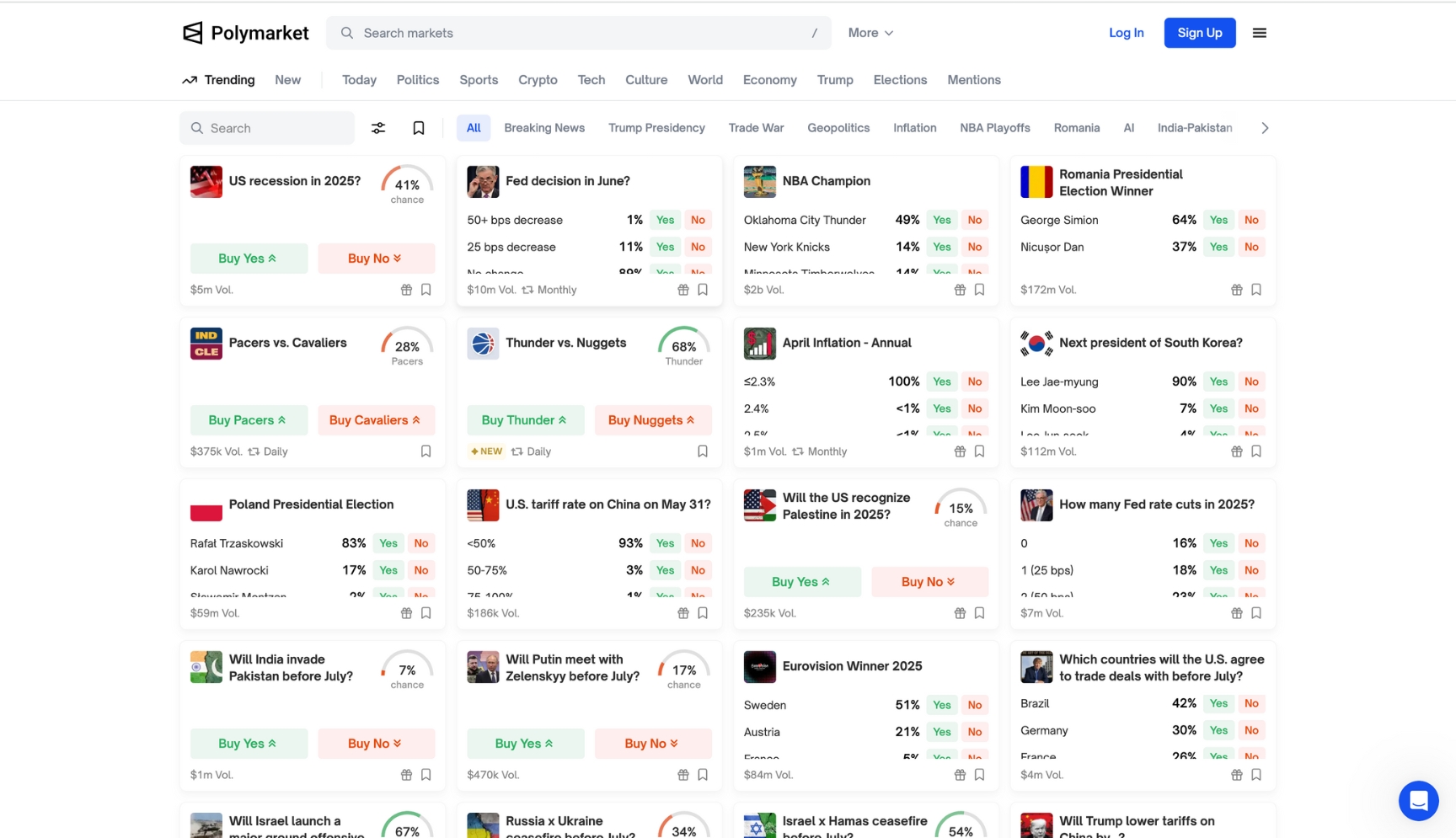Buy No on US recession in 2025

(x=376, y=259)
